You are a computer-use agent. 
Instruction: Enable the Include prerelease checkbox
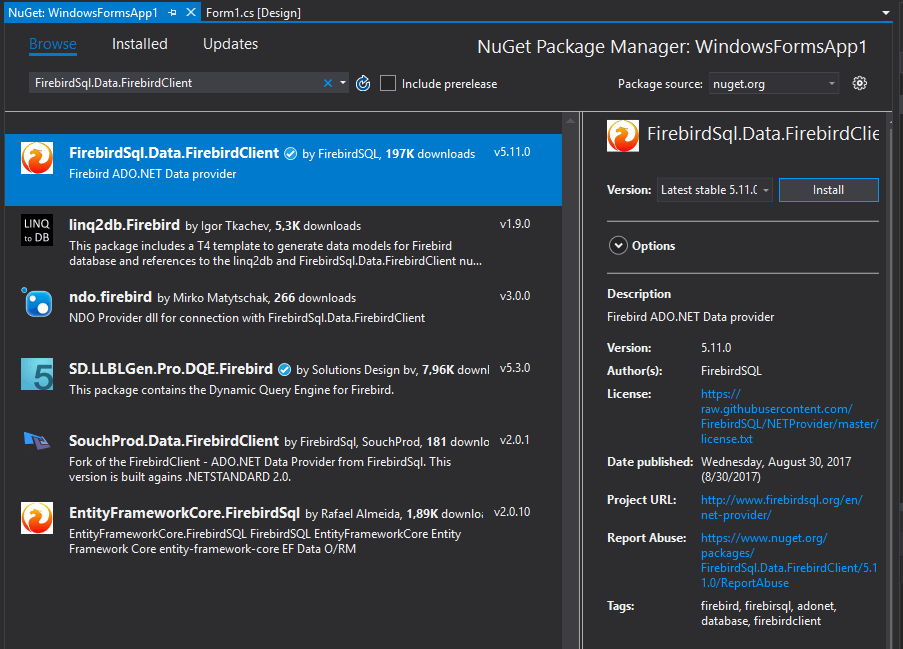pos(388,83)
